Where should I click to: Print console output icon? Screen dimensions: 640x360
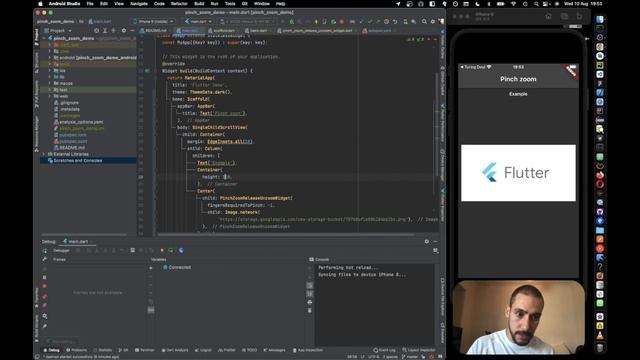(x=310, y=302)
